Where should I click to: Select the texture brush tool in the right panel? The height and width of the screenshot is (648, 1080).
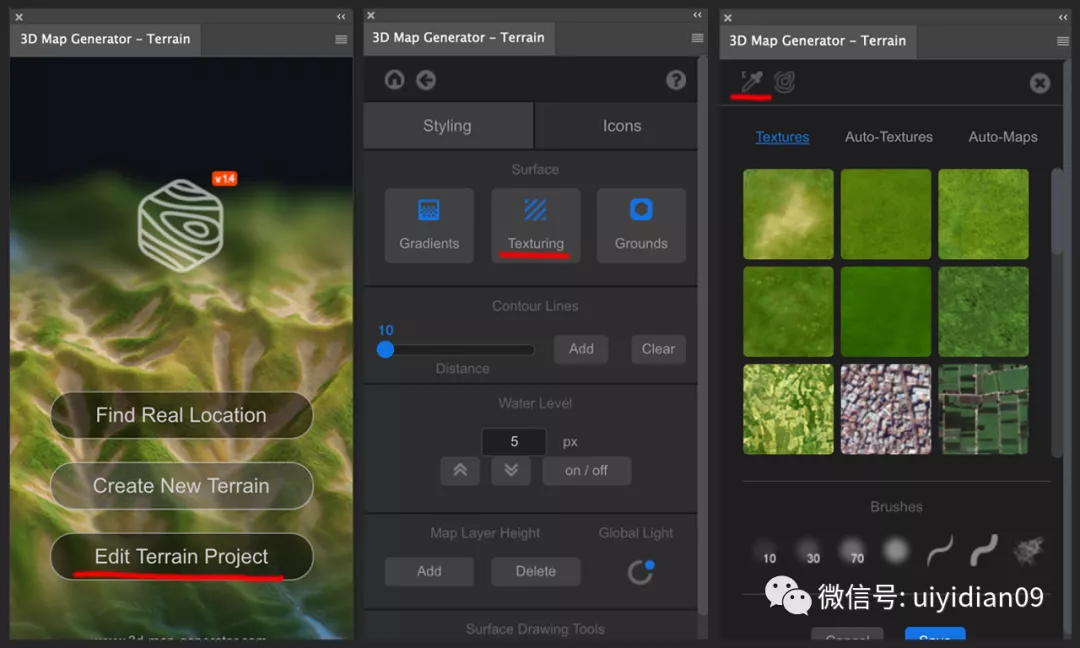751,82
